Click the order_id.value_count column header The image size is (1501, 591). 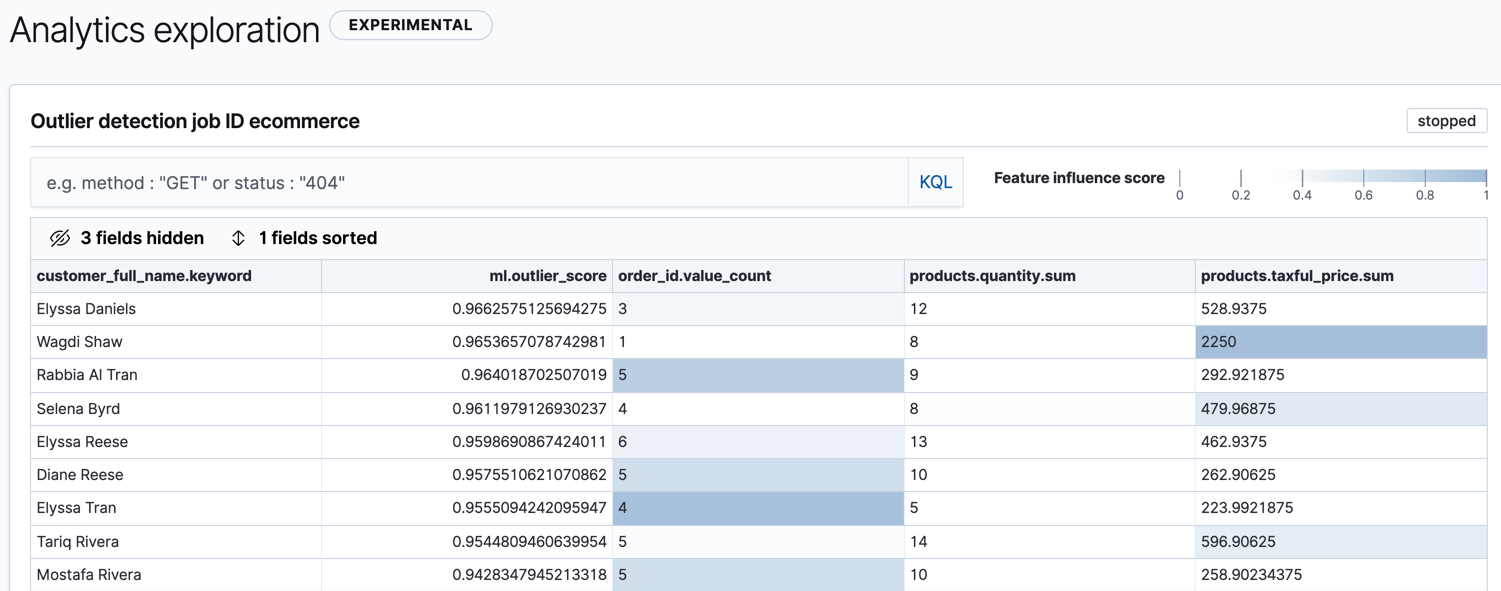(758, 276)
